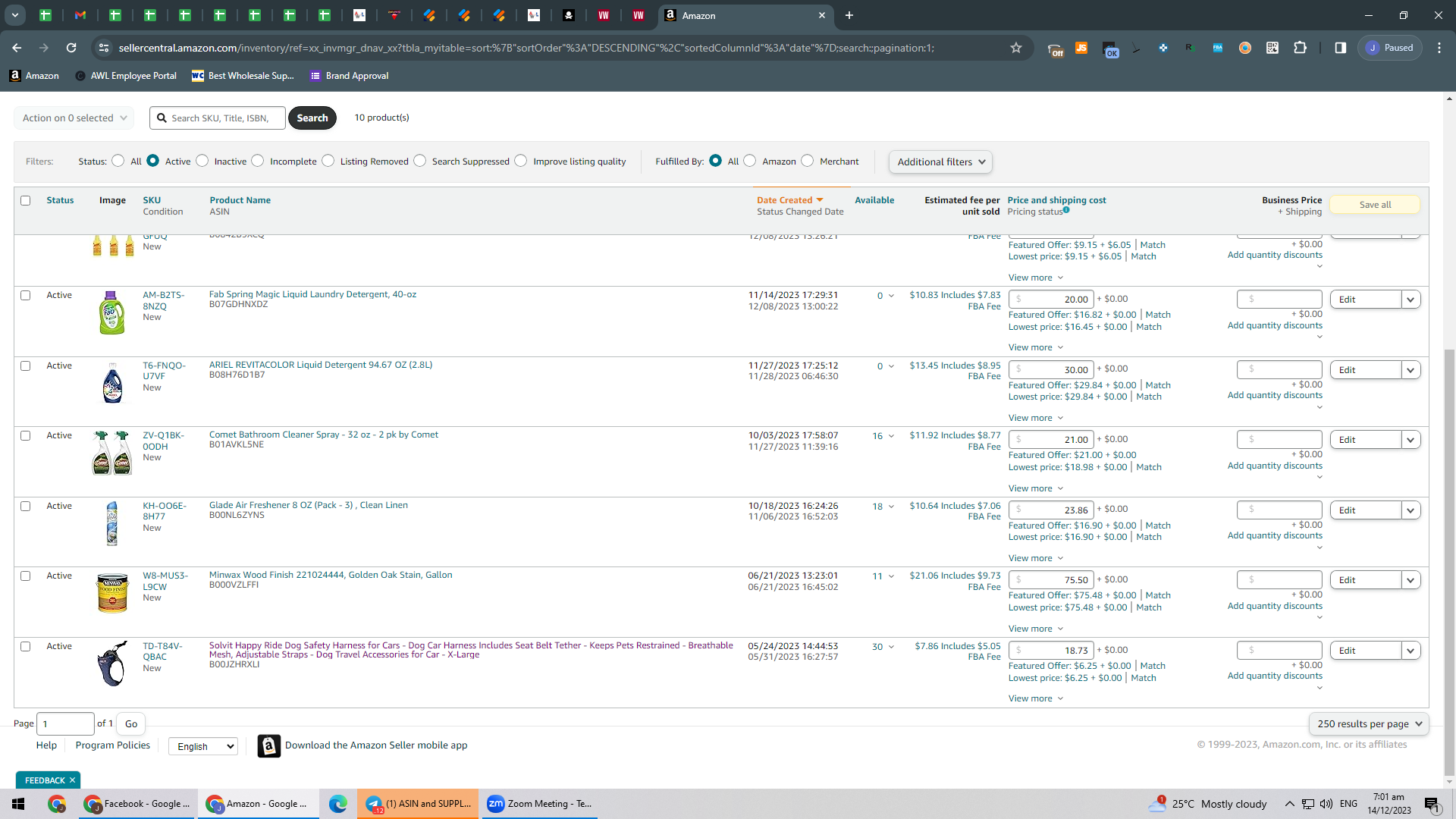This screenshot has width=1456, height=819.
Task: Dismiss the FEEDBACK tab
Action: (73, 780)
